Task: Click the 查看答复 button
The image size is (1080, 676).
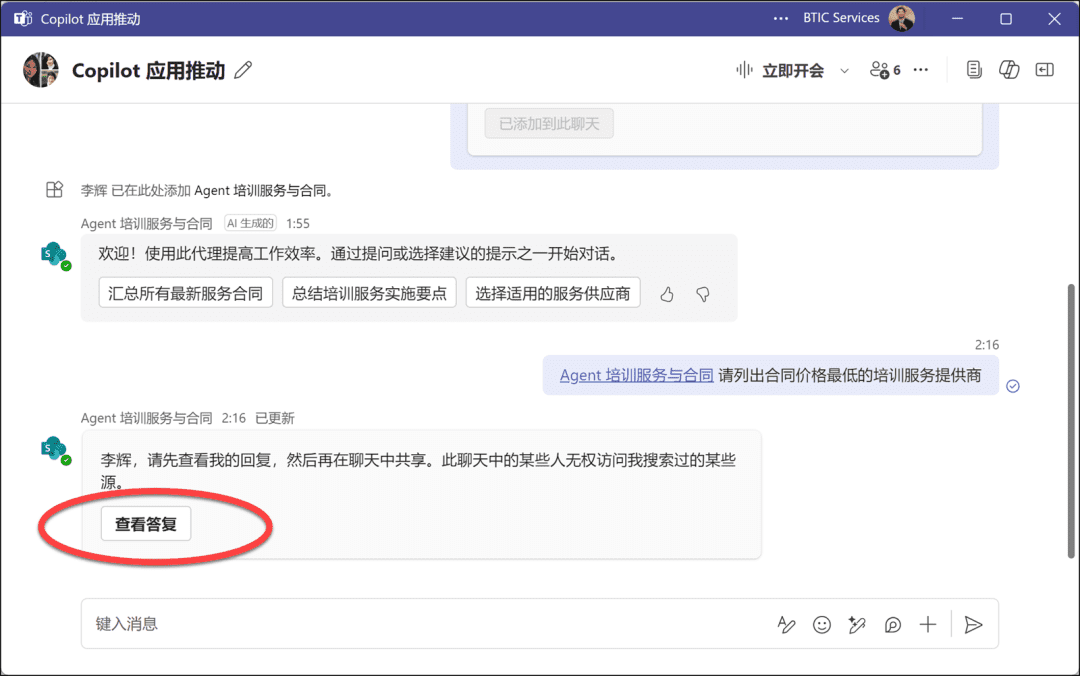Action: coord(146,524)
